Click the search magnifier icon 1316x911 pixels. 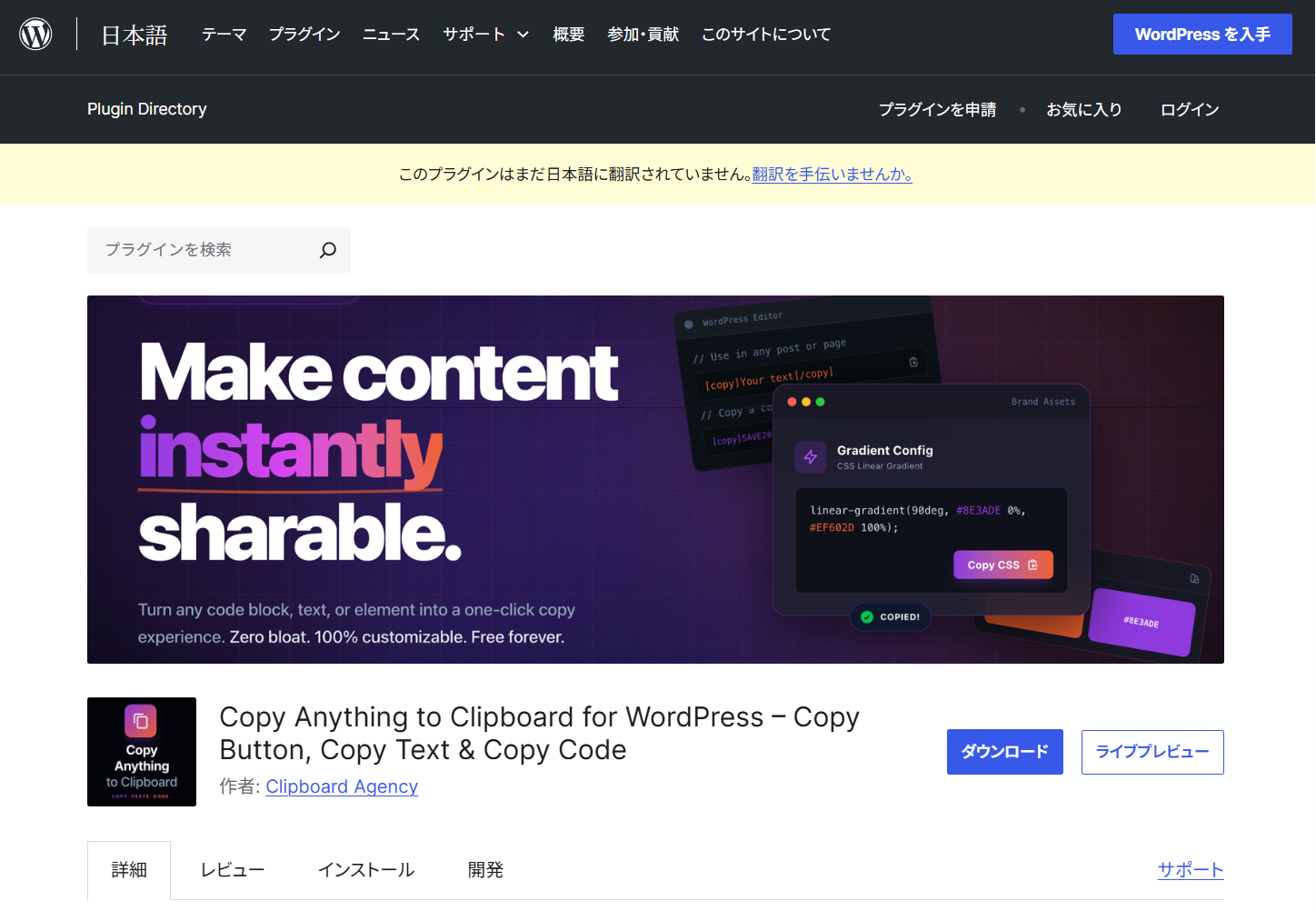(327, 249)
